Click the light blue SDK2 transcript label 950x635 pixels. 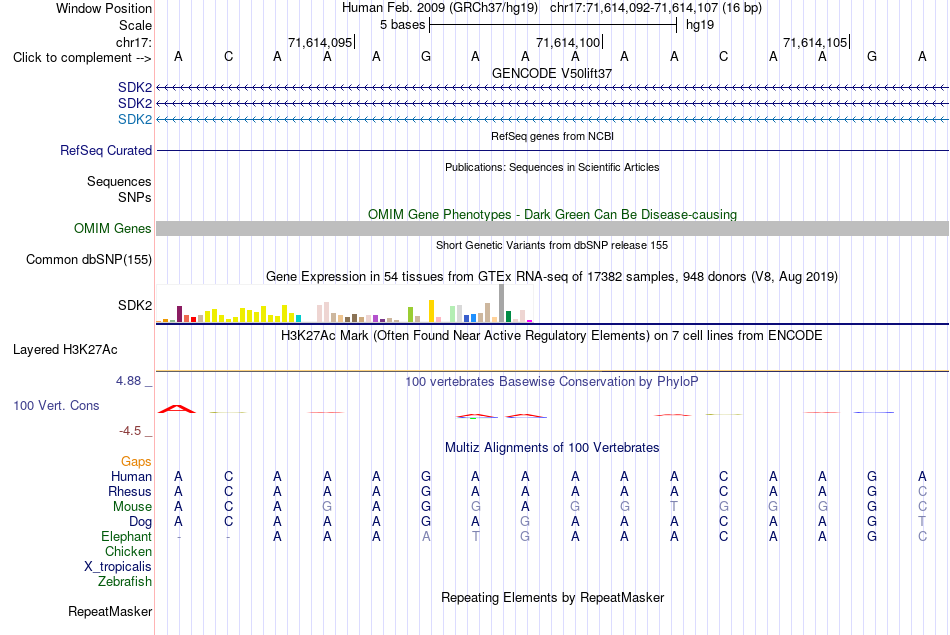[135, 119]
